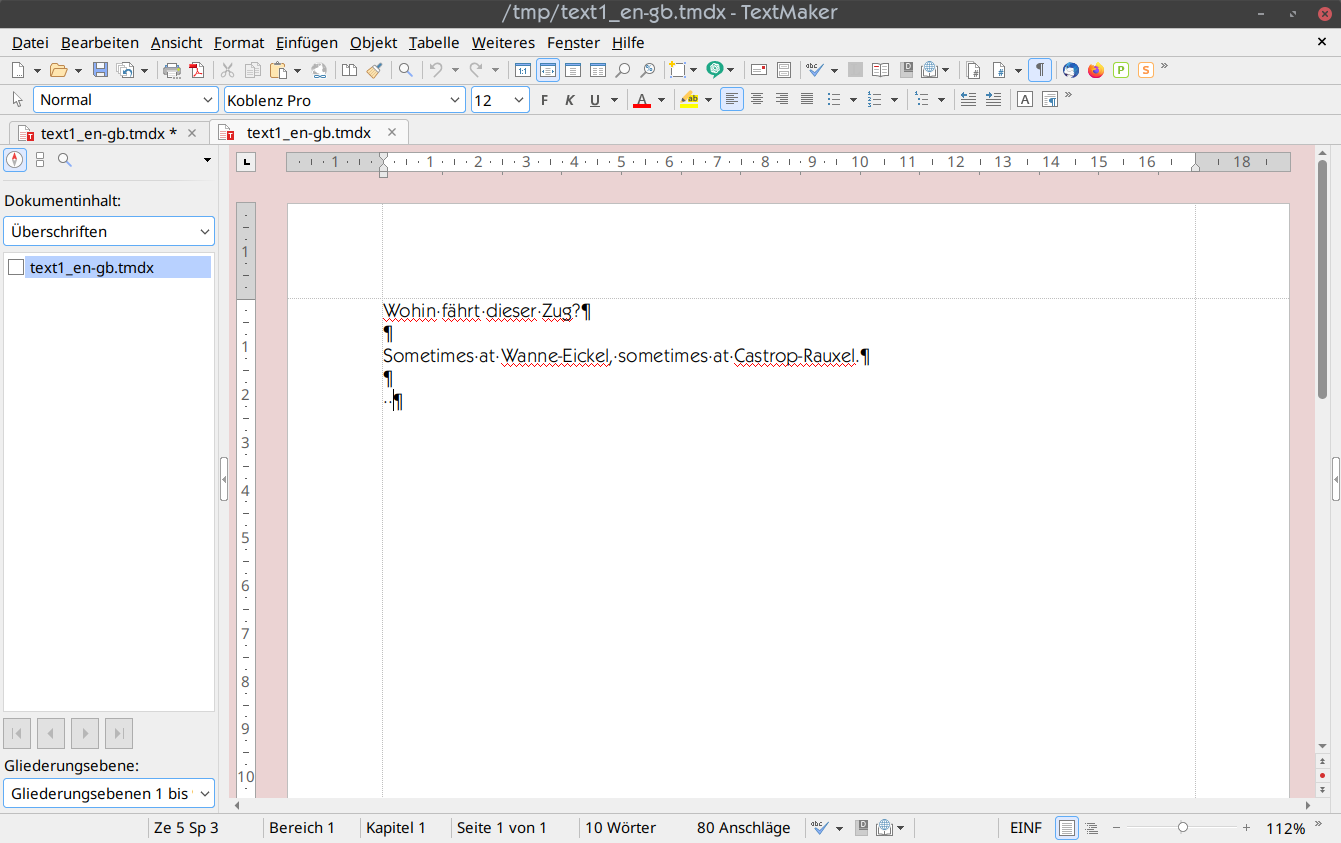
Task: Open the Einfügen menu
Action: pos(307,42)
